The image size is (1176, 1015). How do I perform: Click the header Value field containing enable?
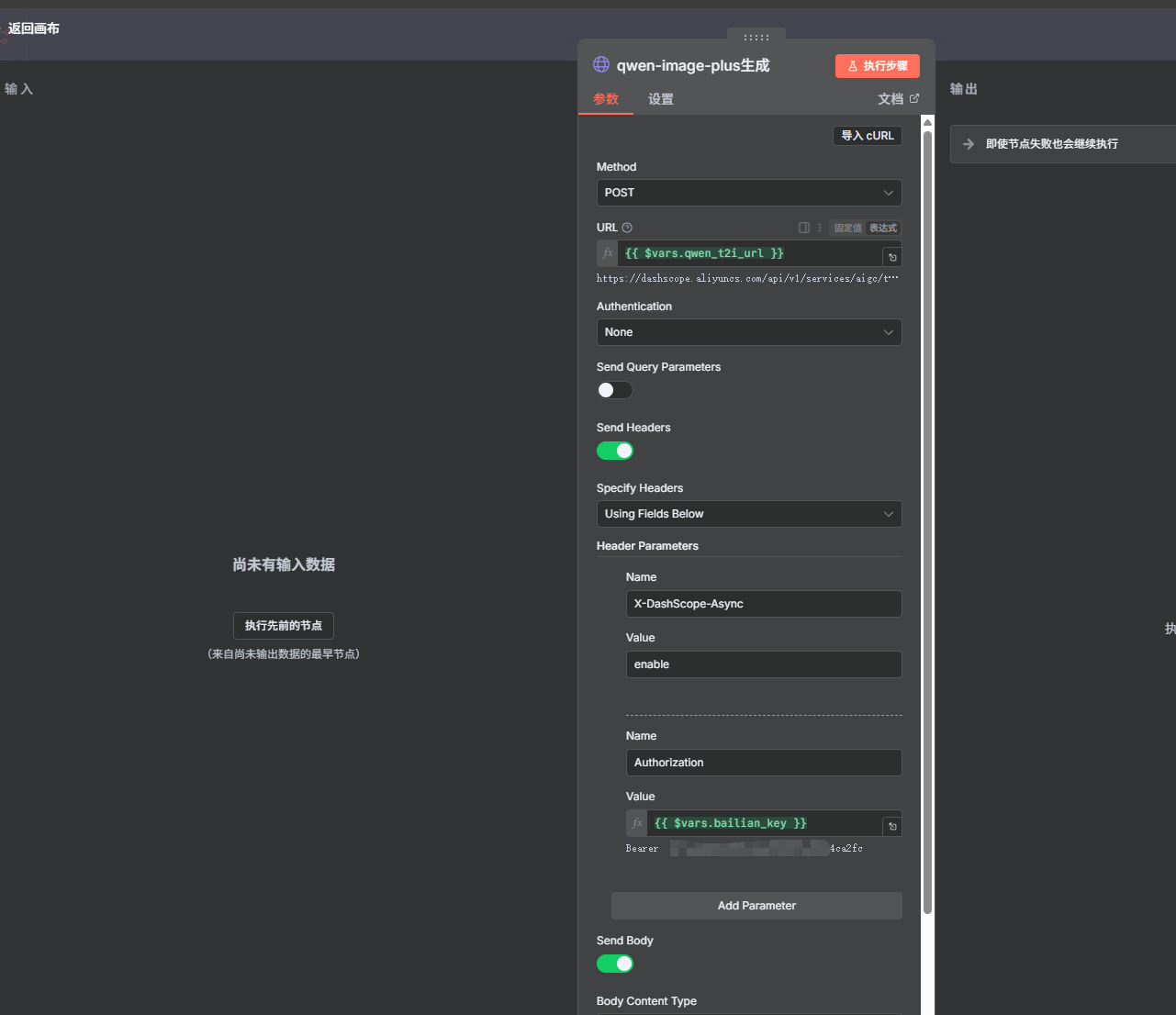point(764,664)
